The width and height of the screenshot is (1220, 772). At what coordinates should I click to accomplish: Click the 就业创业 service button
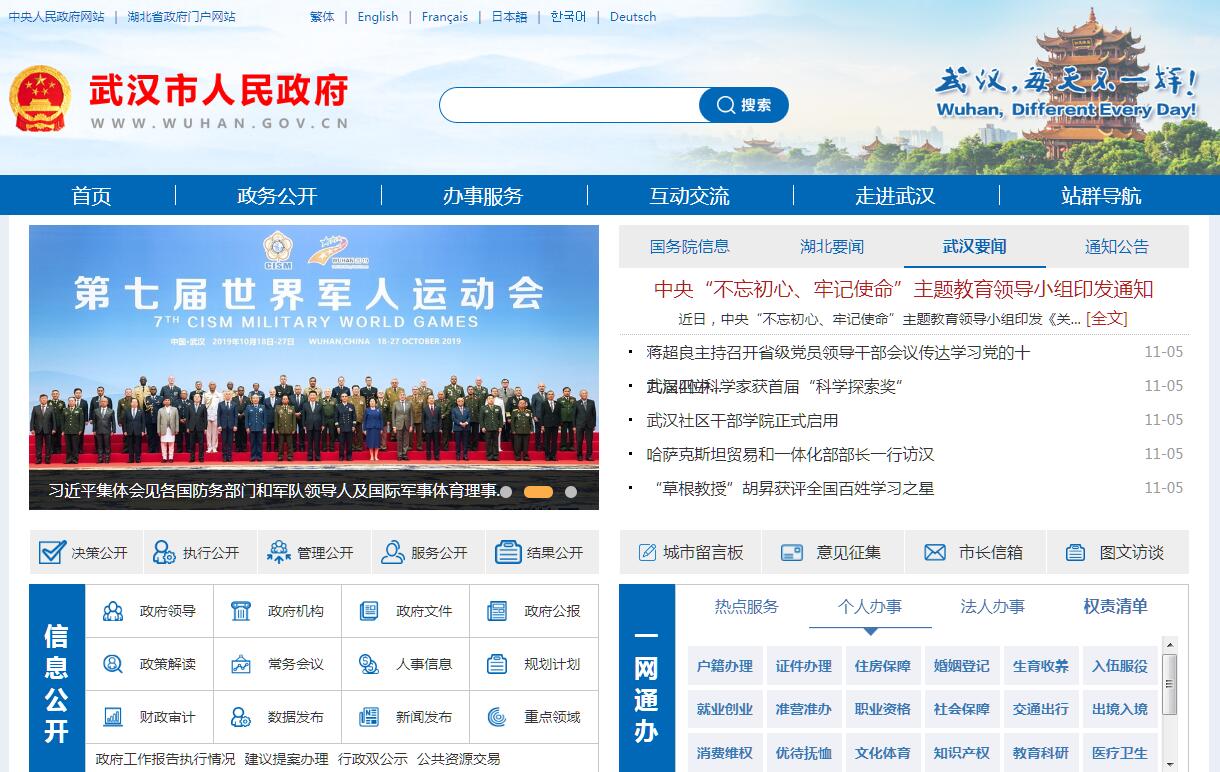(725, 709)
